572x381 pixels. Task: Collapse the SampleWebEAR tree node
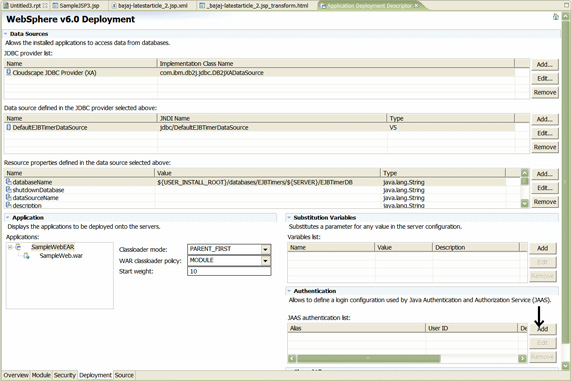[10, 247]
